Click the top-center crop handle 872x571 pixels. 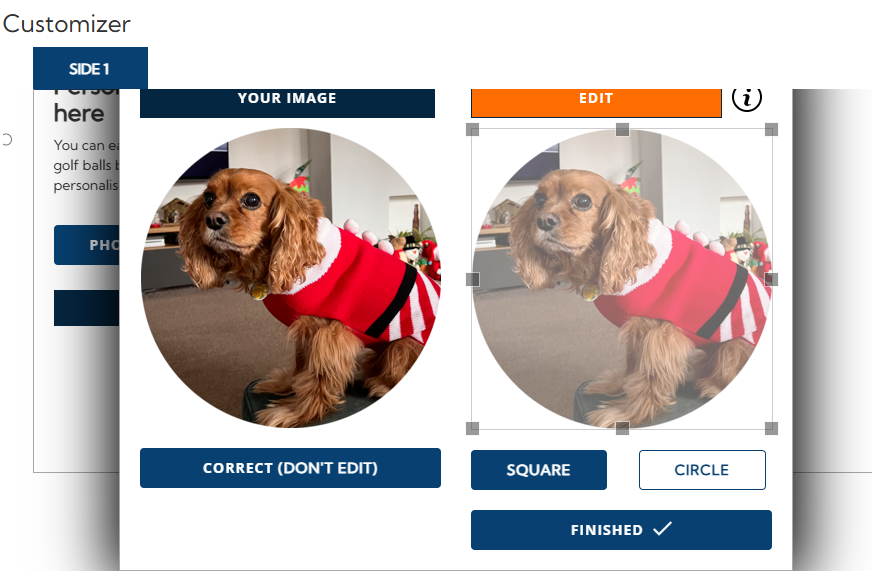click(x=622, y=130)
